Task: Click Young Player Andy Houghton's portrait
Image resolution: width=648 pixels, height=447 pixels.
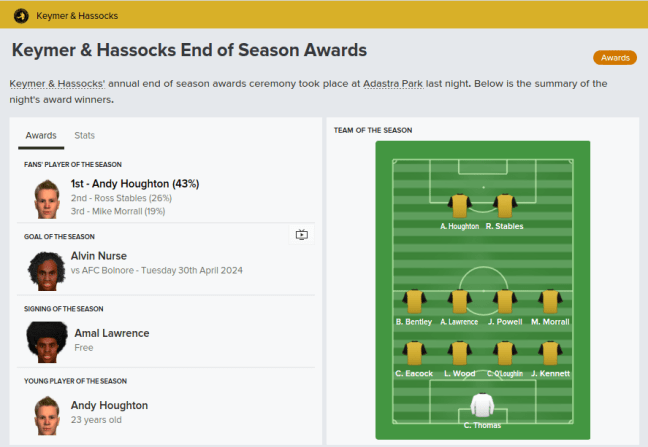Action: [x=45, y=412]
